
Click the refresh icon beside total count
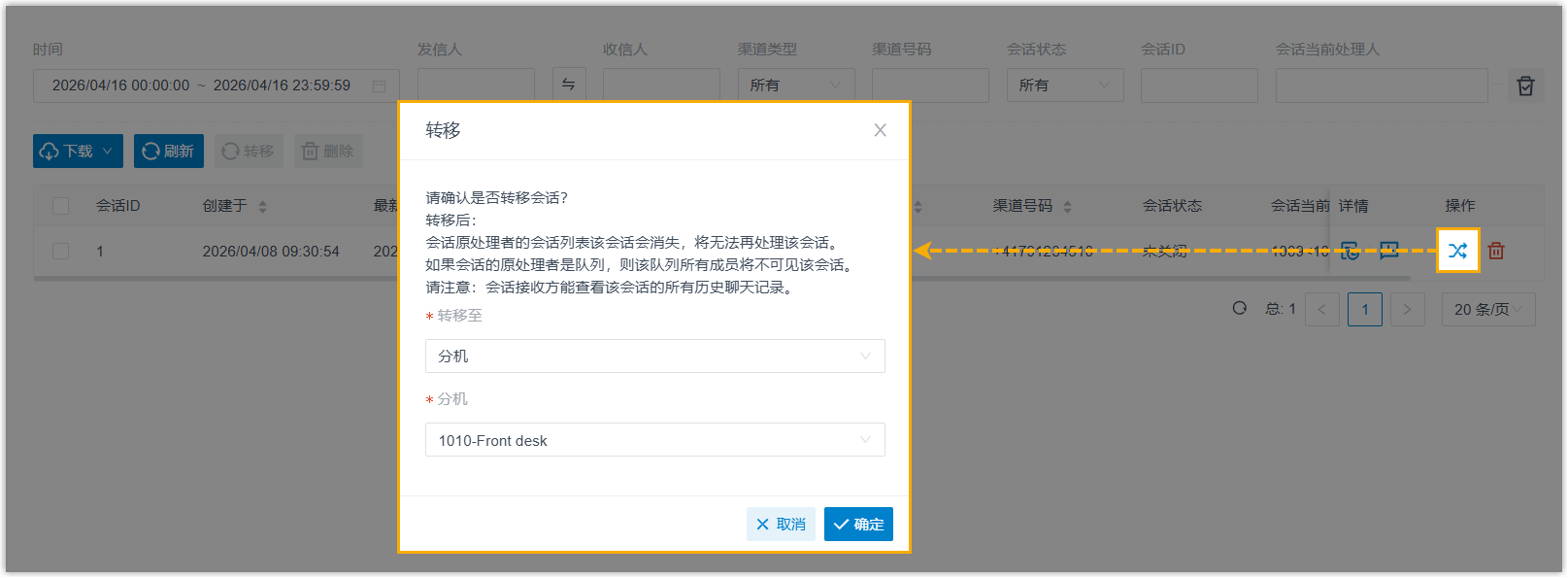coord(1240,308)
